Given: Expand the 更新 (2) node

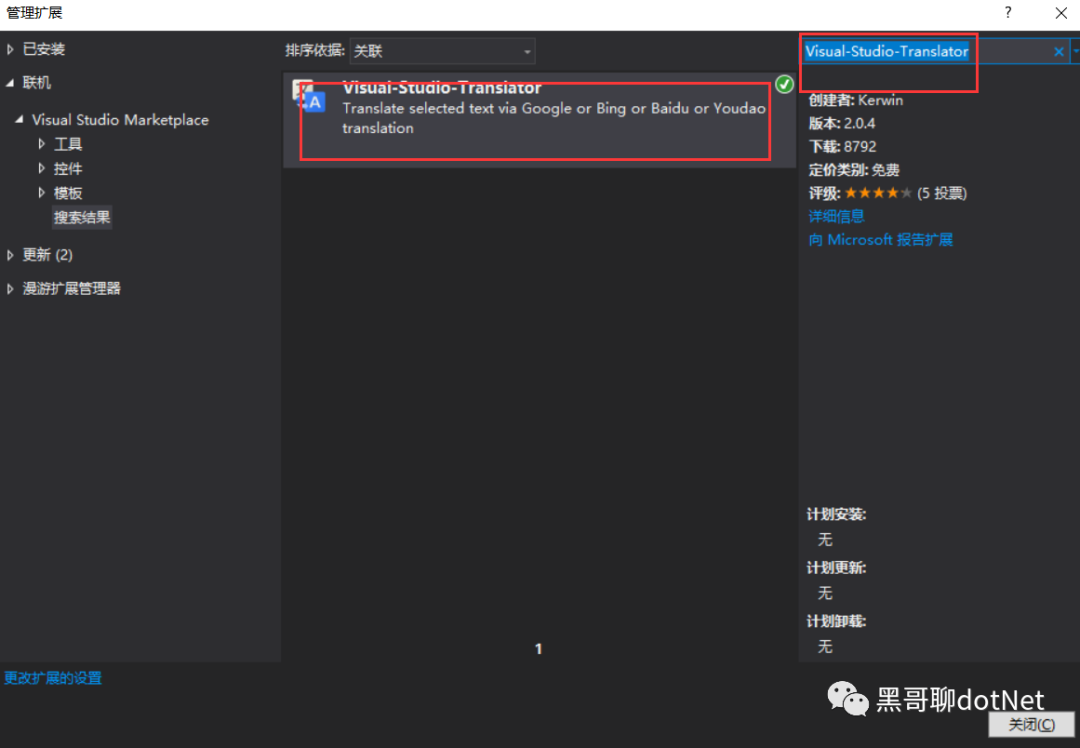Looking at the screenshot, I should 10,255.
